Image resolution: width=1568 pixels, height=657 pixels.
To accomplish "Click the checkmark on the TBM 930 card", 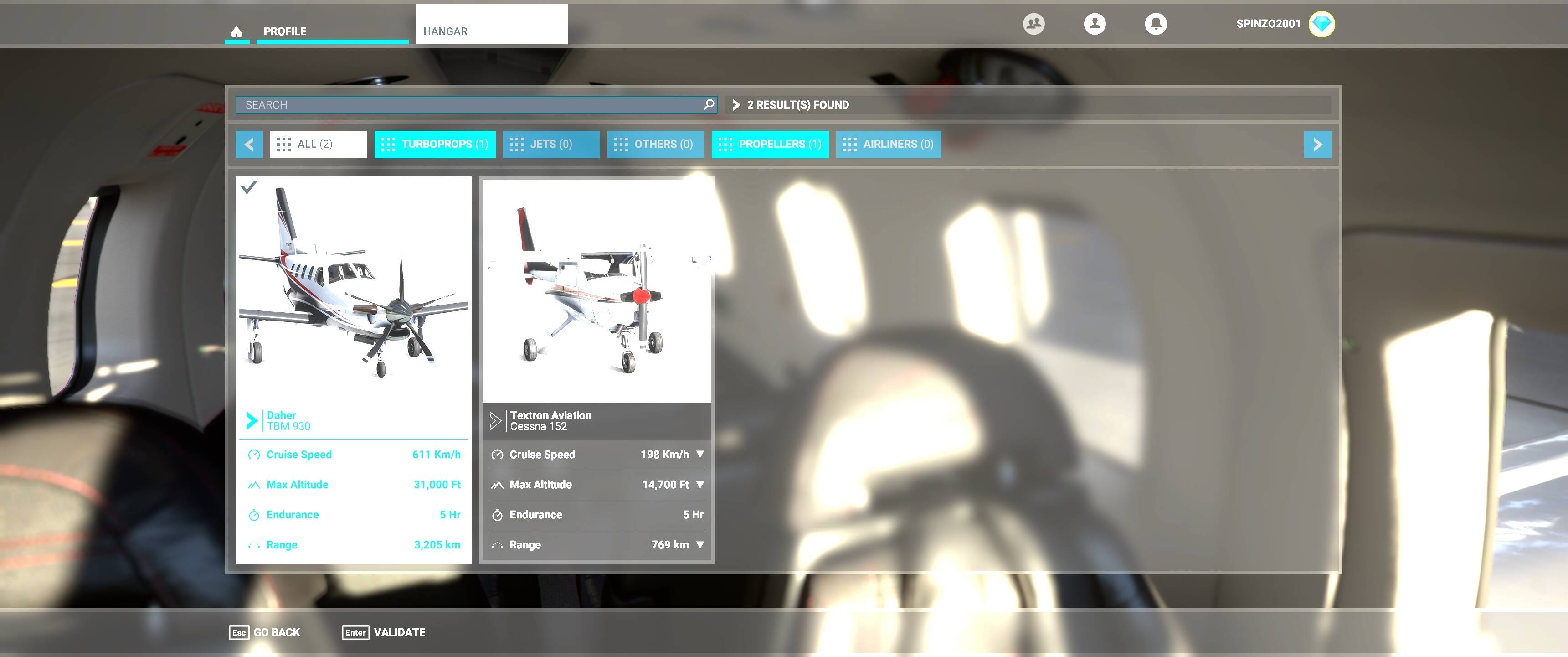I will (248, 187).
